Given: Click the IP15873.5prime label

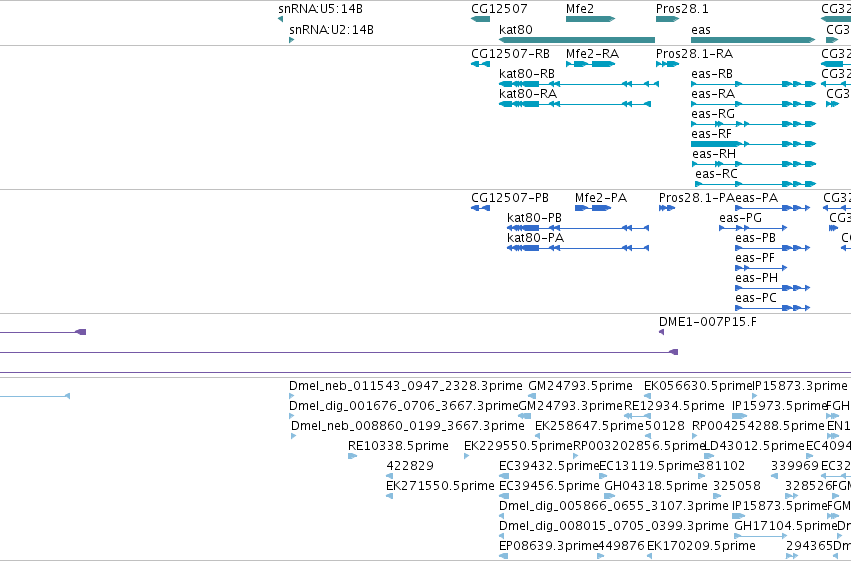Looking at the screenshot, I should [x=779, y=506].
